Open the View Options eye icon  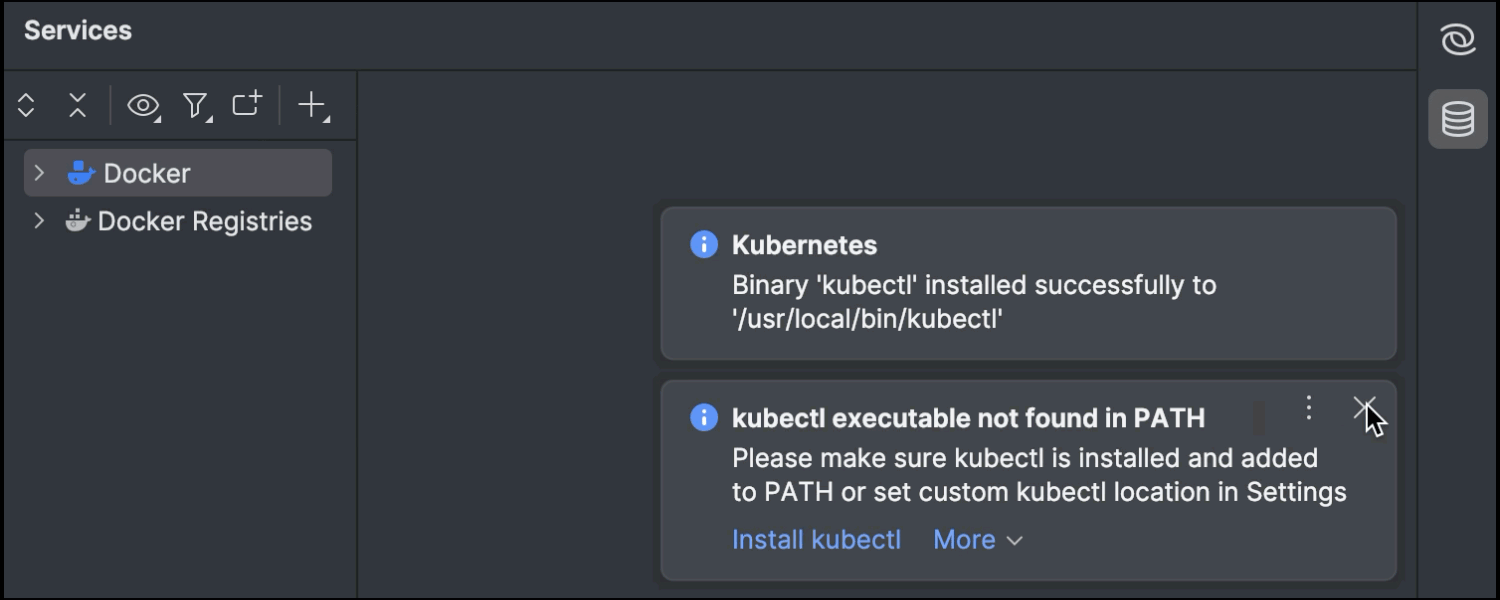coord(143,105)
